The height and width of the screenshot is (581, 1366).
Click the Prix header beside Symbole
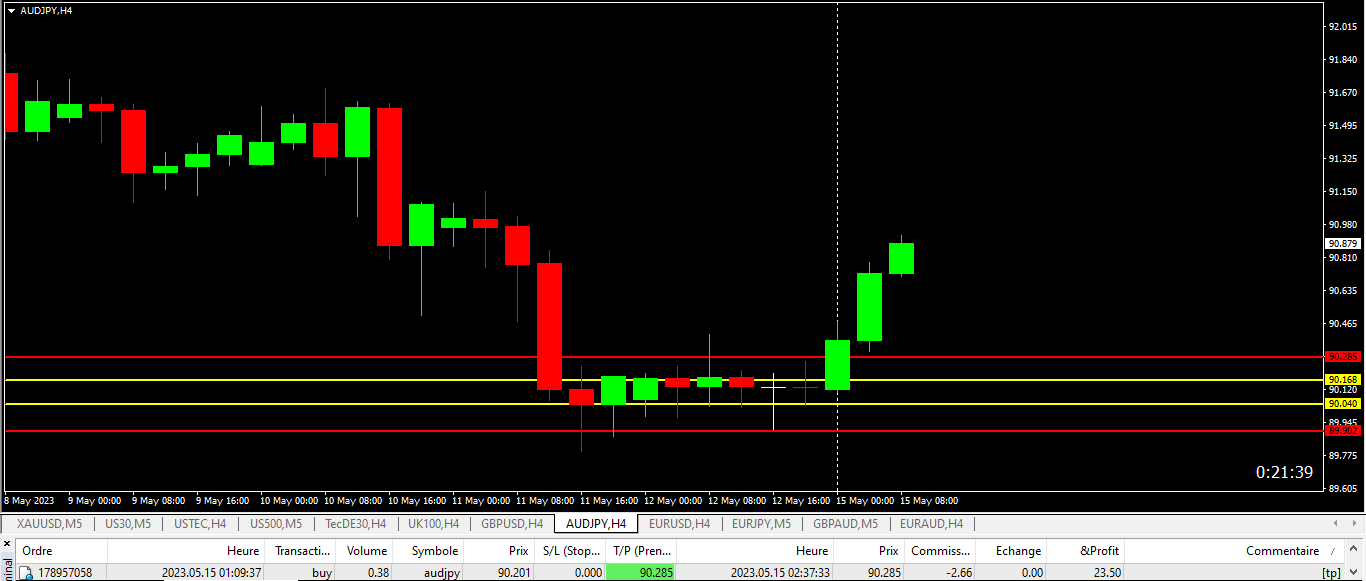[500, 551]
